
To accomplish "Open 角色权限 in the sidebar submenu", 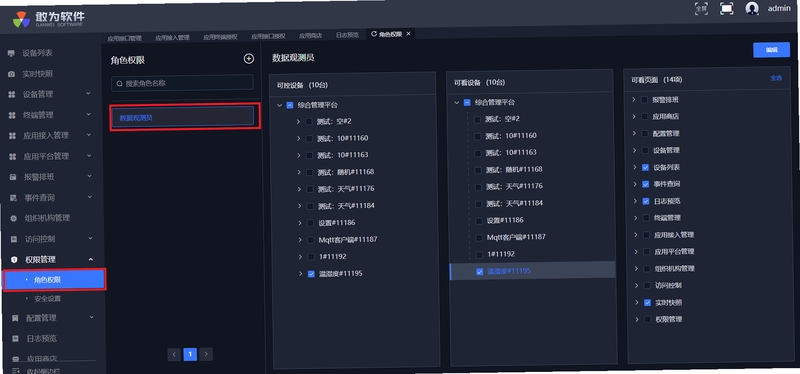I will point(55,280).
